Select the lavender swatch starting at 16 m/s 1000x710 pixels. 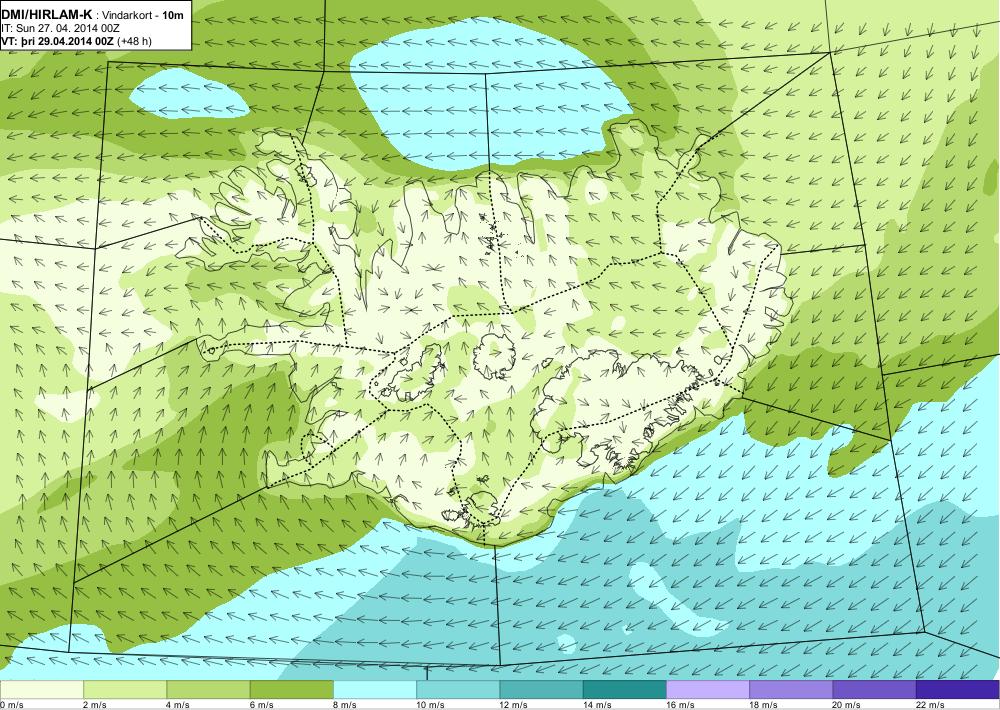pyautogui.click(x=708, y=690)
